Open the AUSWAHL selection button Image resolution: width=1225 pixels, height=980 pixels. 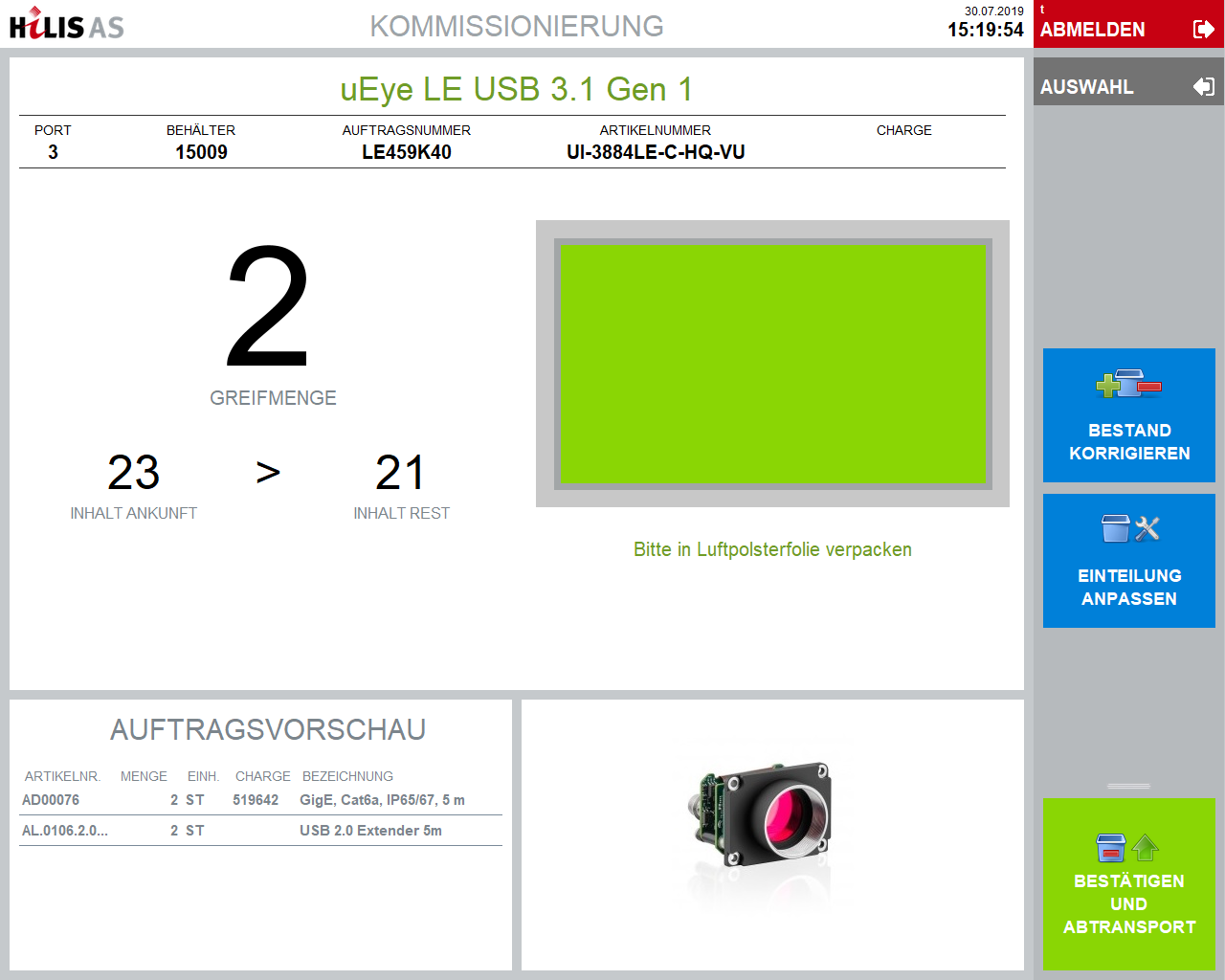click(x=1128, y=81)
